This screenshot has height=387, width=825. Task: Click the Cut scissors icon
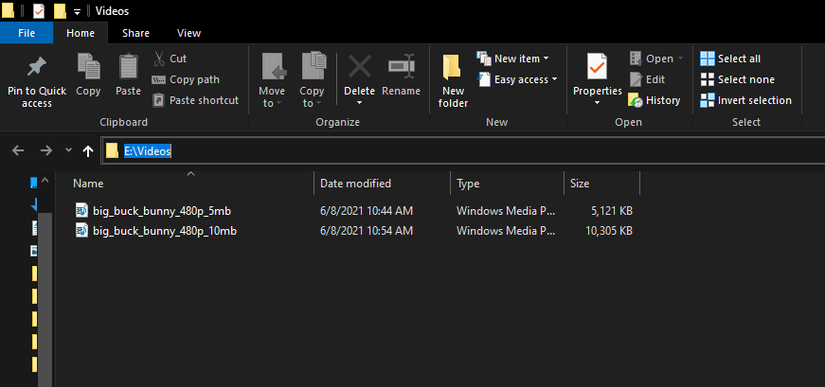point(159,58)
